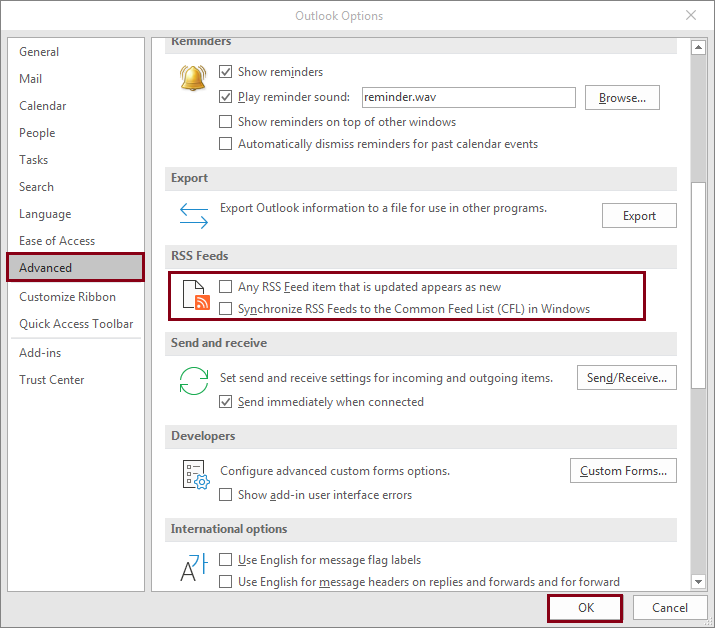Viewport: 715px width, 628px height.
Task: Toggle Send immediately when connected checkbox
Action: [225, 402]
